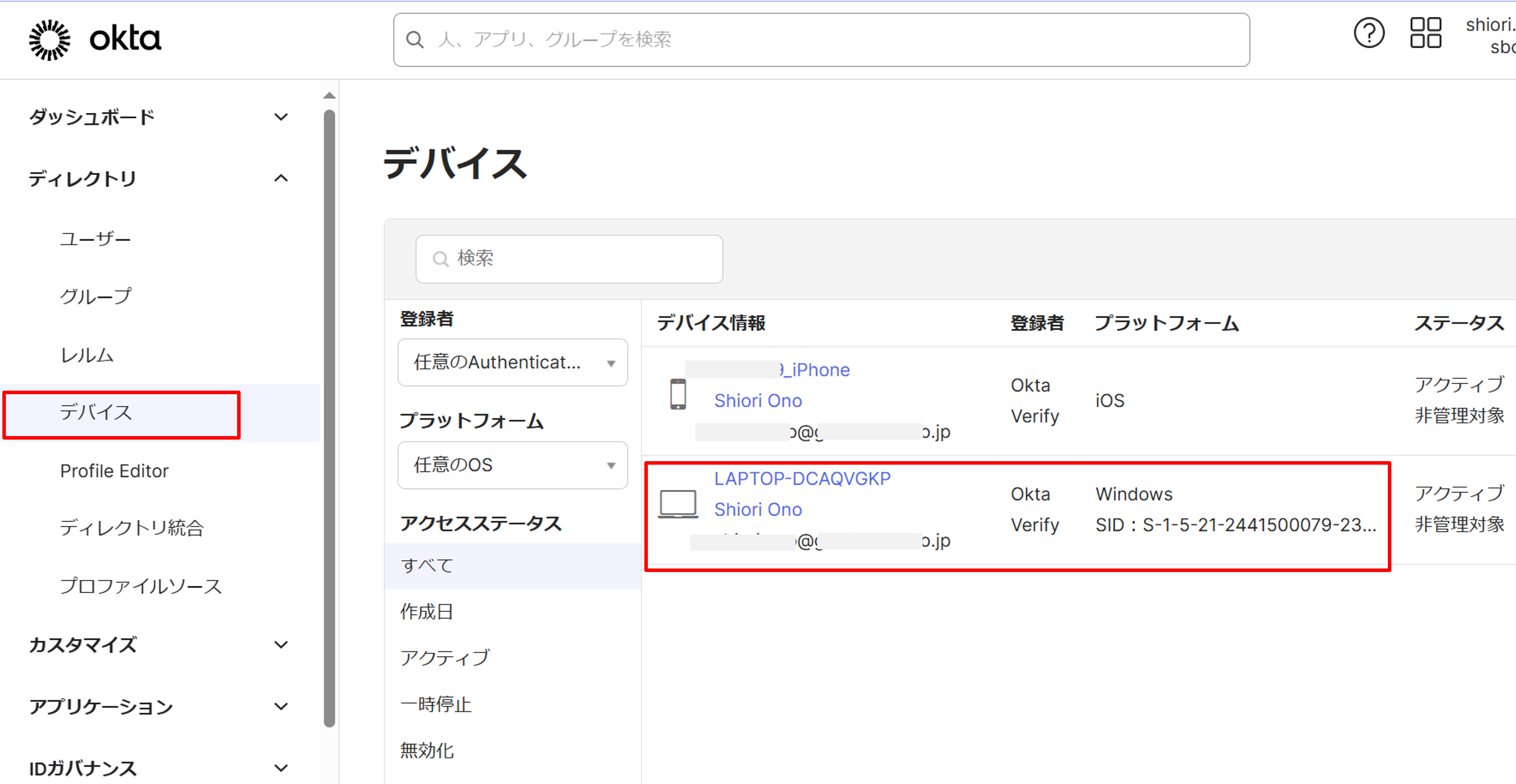The width and height of the screenshot is (1516, 784).
Task: Click the iOS platform cell
Action: [1110, 400]
